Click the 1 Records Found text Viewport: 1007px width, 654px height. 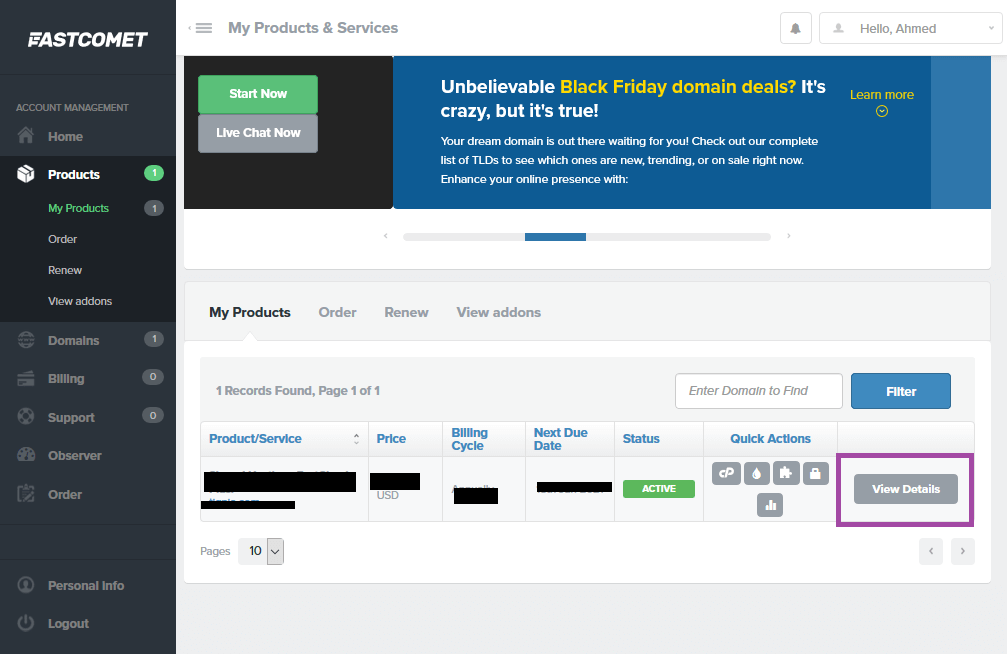tap(298, 391)
